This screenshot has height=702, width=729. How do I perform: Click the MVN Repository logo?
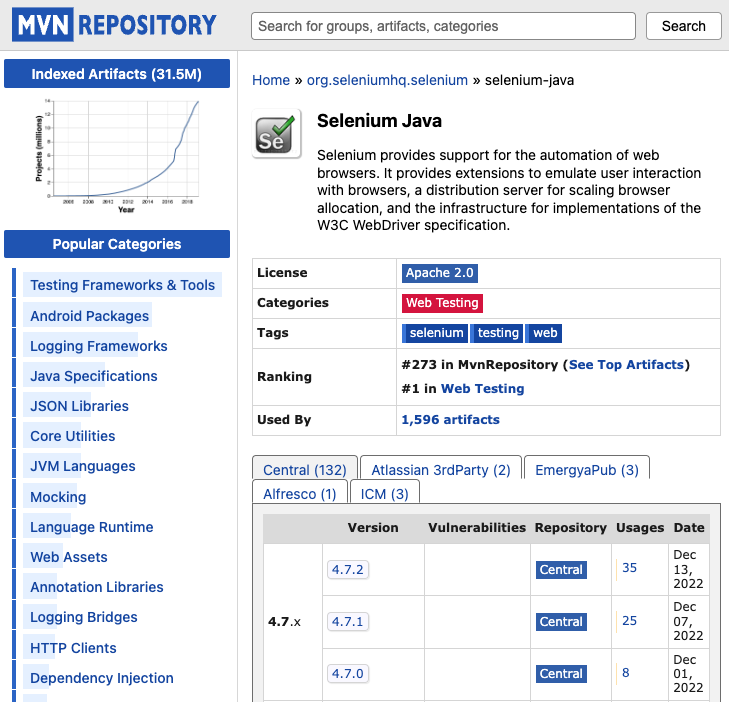point(114,25)
